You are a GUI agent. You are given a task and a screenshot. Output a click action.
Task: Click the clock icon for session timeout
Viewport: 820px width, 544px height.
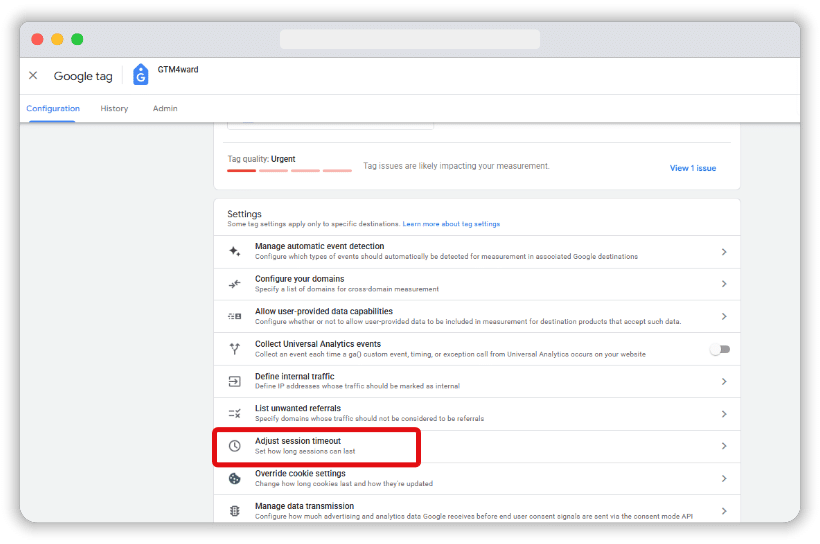point(235,446)
